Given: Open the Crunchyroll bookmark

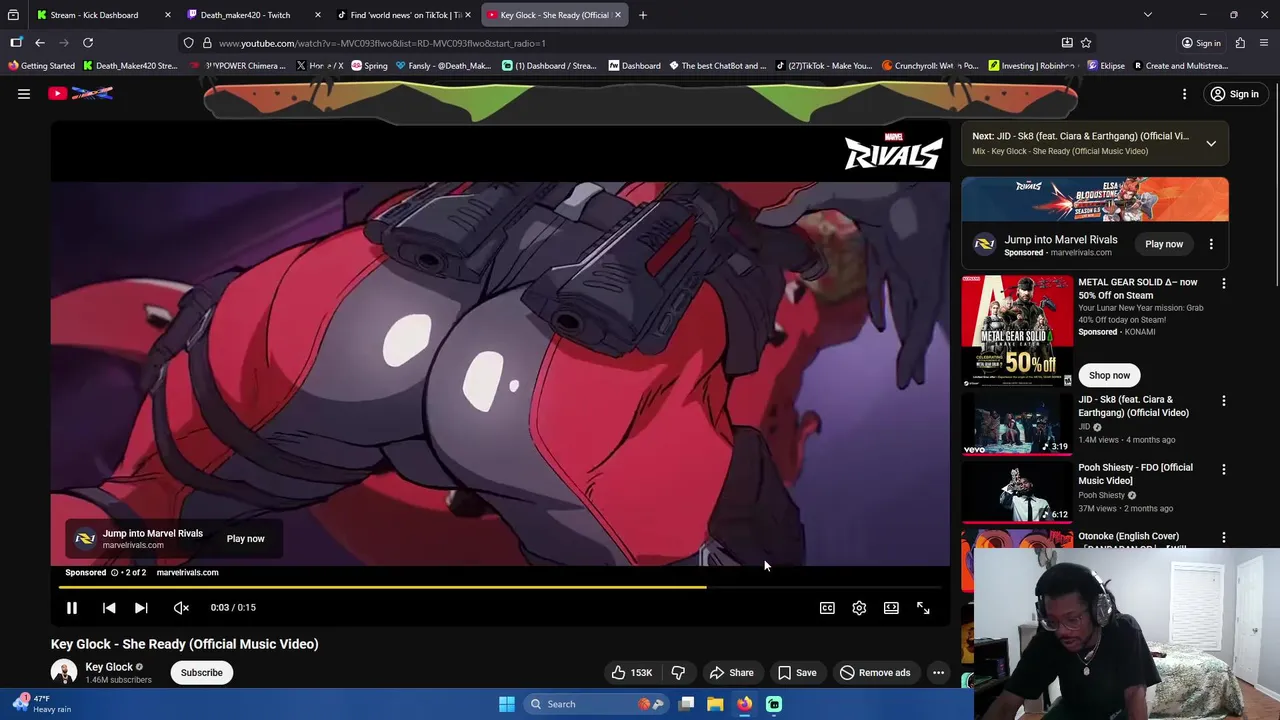Looking at the screenshot, I should pos(930,66).
